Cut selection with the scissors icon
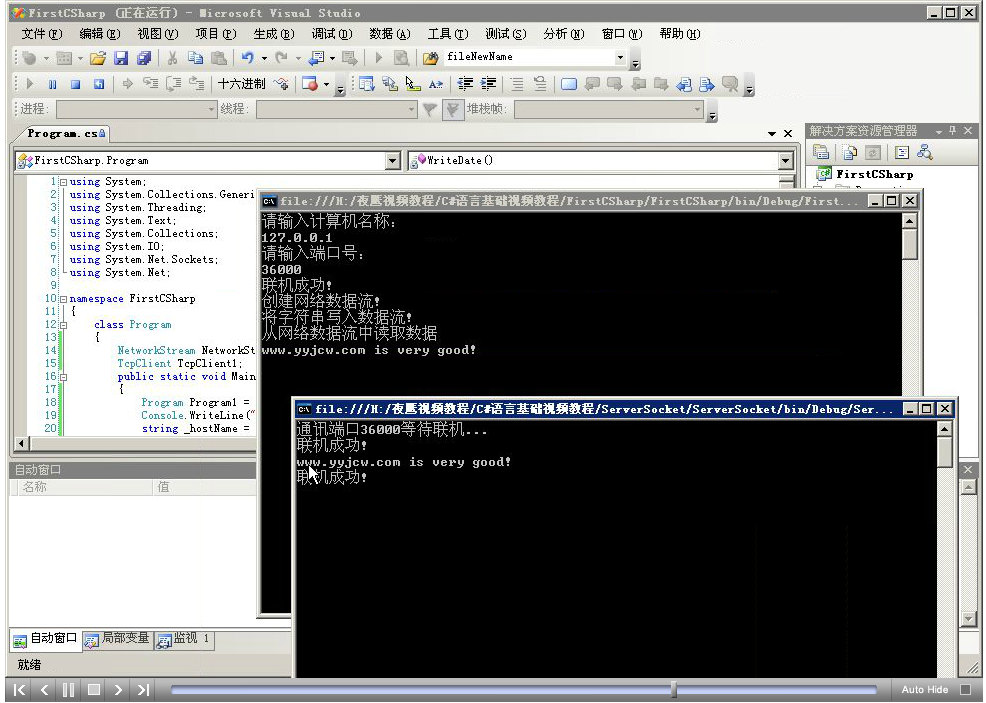986x703 pixels. point(172,58)
